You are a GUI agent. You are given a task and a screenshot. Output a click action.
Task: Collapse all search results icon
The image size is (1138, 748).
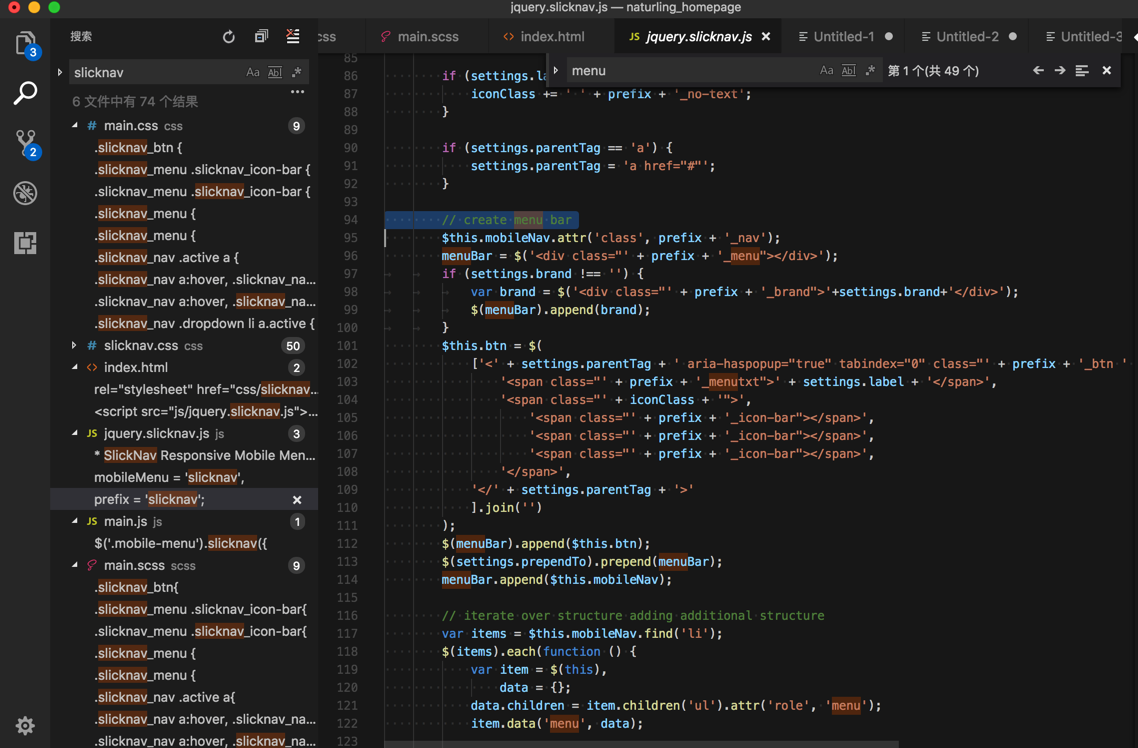261,37
